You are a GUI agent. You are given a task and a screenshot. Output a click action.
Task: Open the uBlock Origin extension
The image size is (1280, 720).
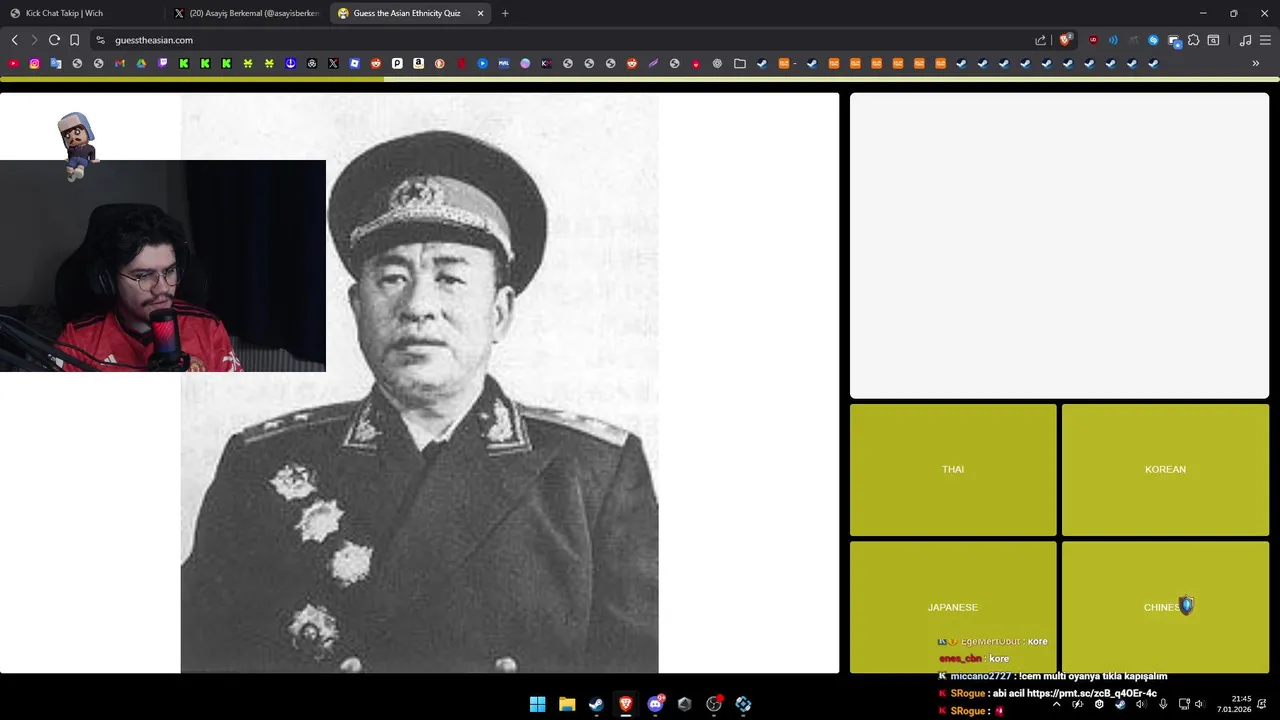1092,40
